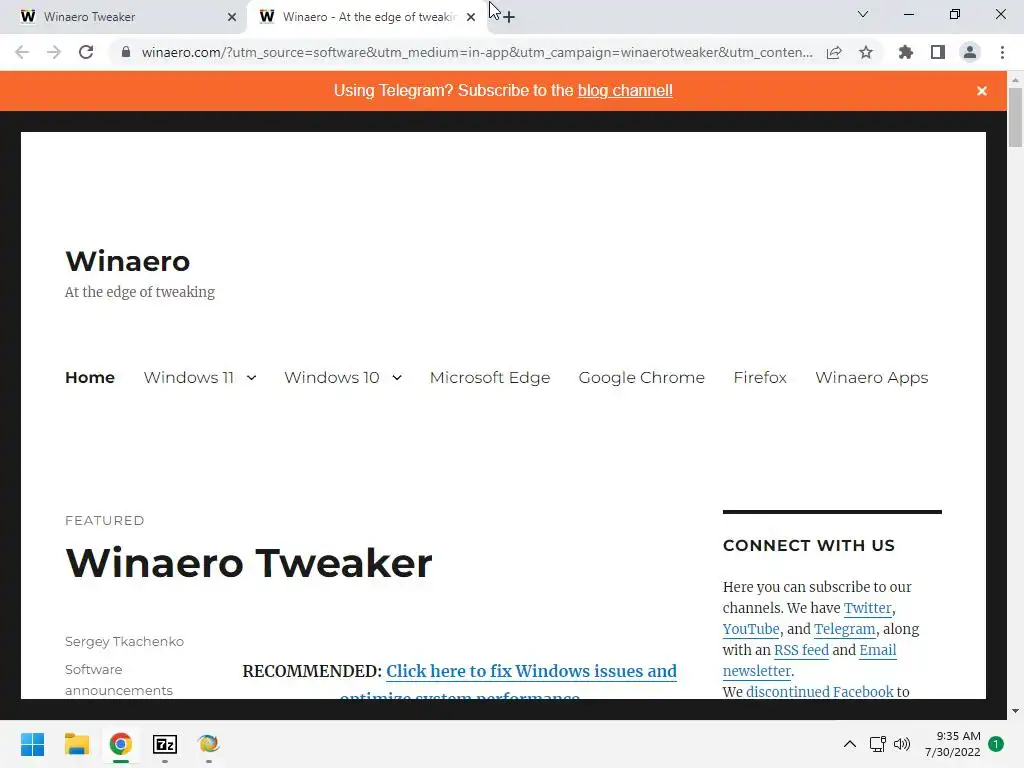1024x768 pixels.
Task: Open the Home menu item
Action: (90, 377)
